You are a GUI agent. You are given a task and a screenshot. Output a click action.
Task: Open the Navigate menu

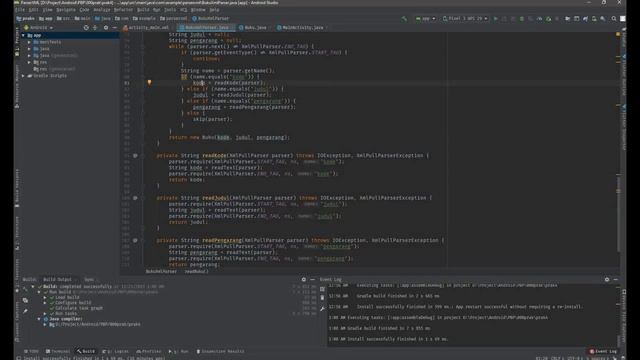pos(66,10)
